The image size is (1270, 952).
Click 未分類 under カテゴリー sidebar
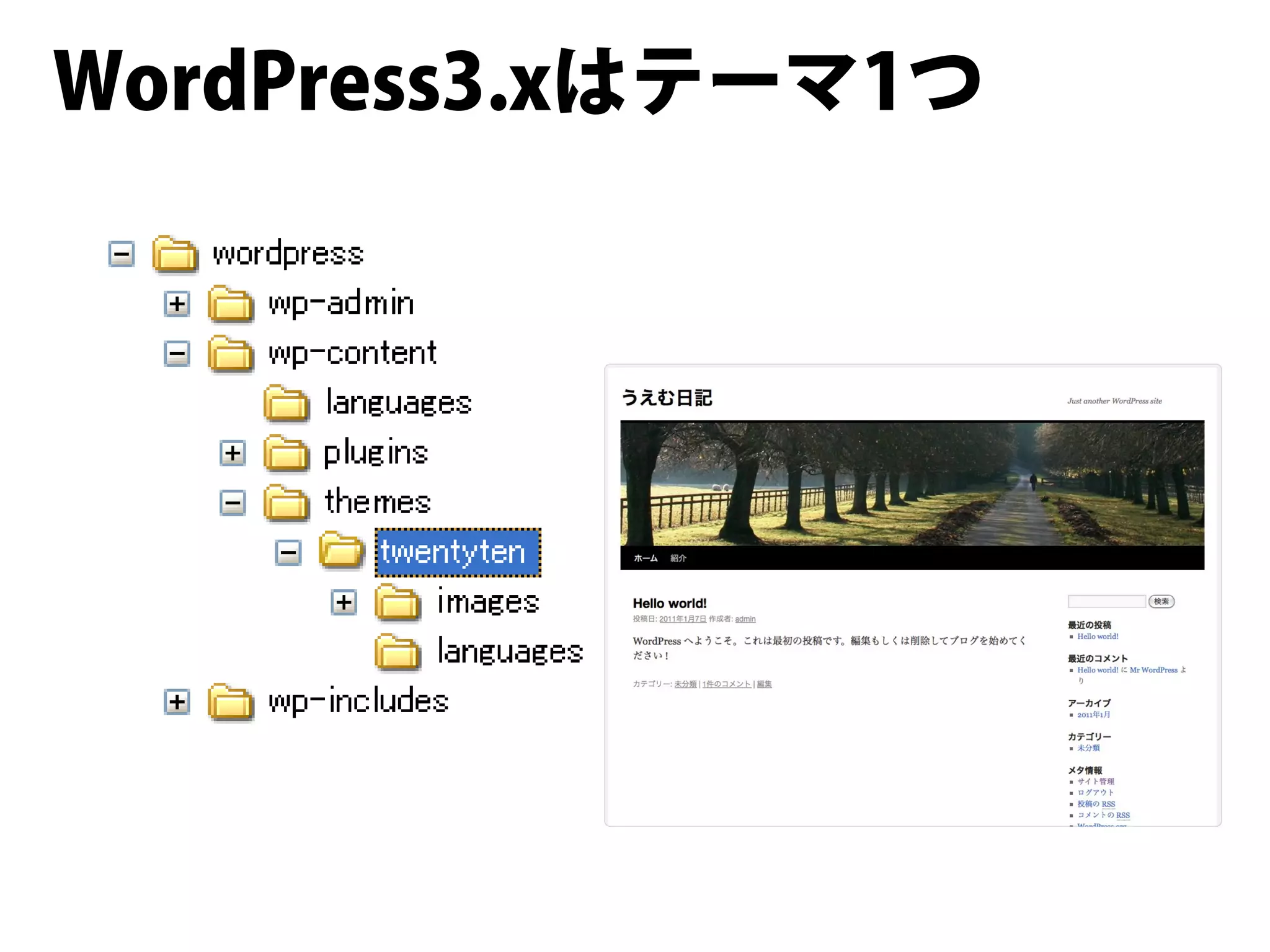(1088, 748)
